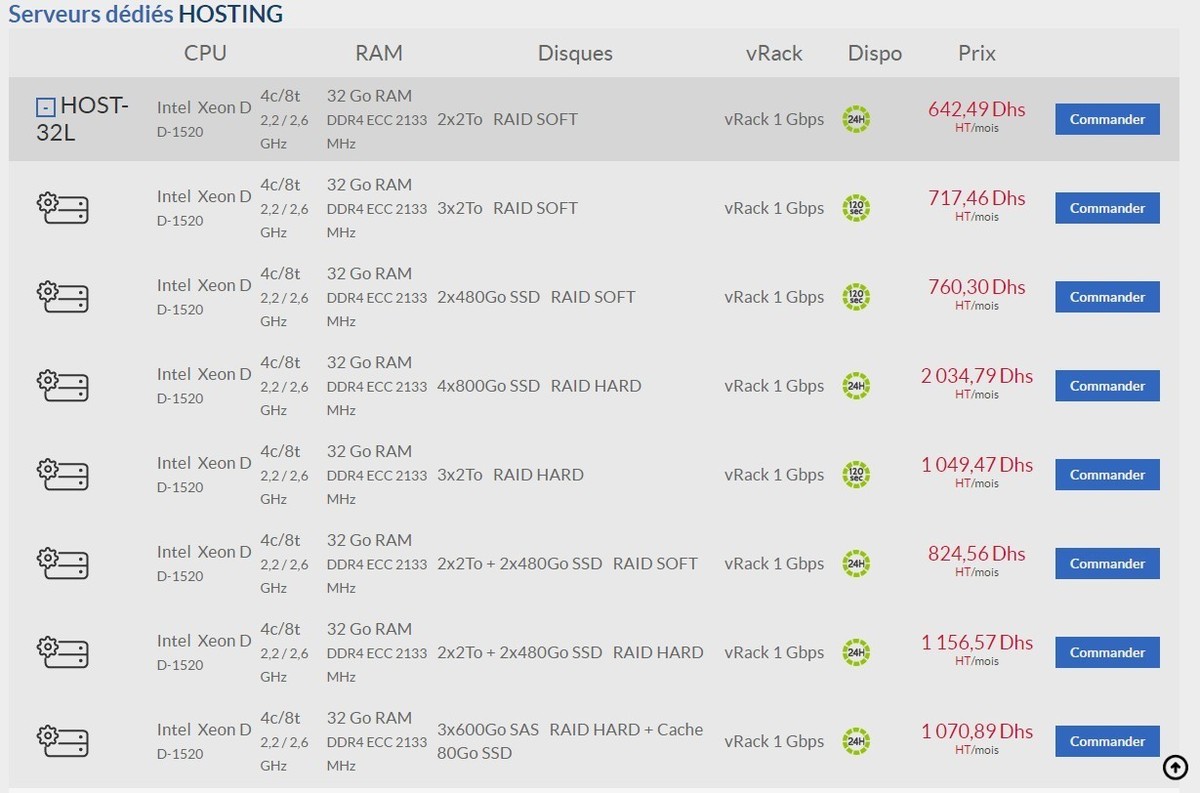Click the Prix column header

click(x=976, y=53)
